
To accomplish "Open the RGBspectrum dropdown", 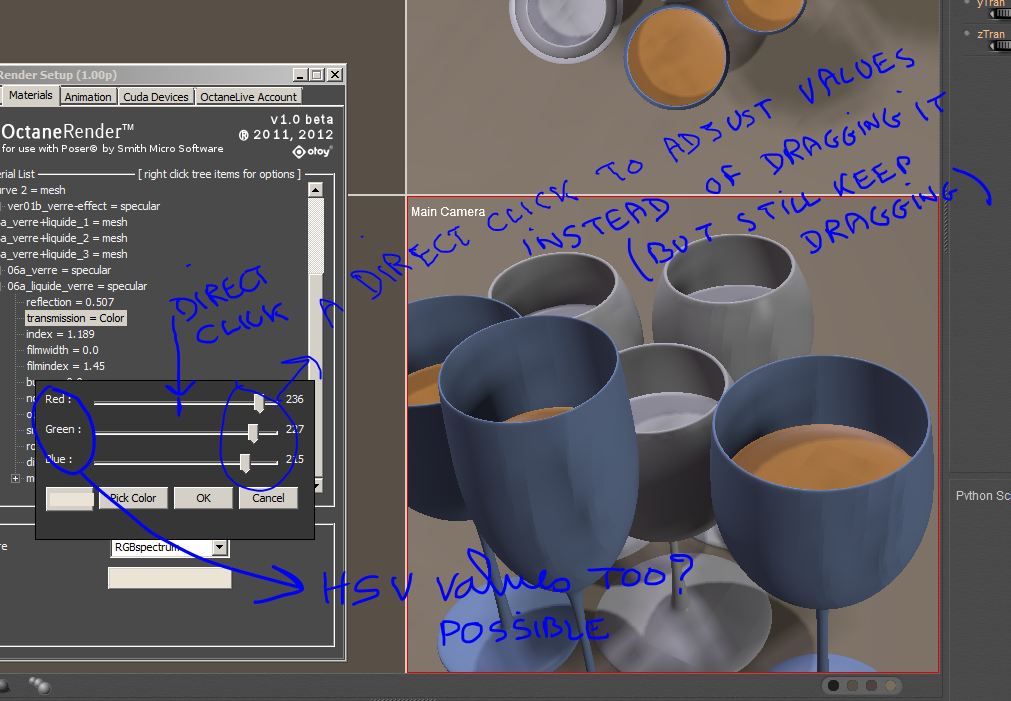I will coord(220,548).
